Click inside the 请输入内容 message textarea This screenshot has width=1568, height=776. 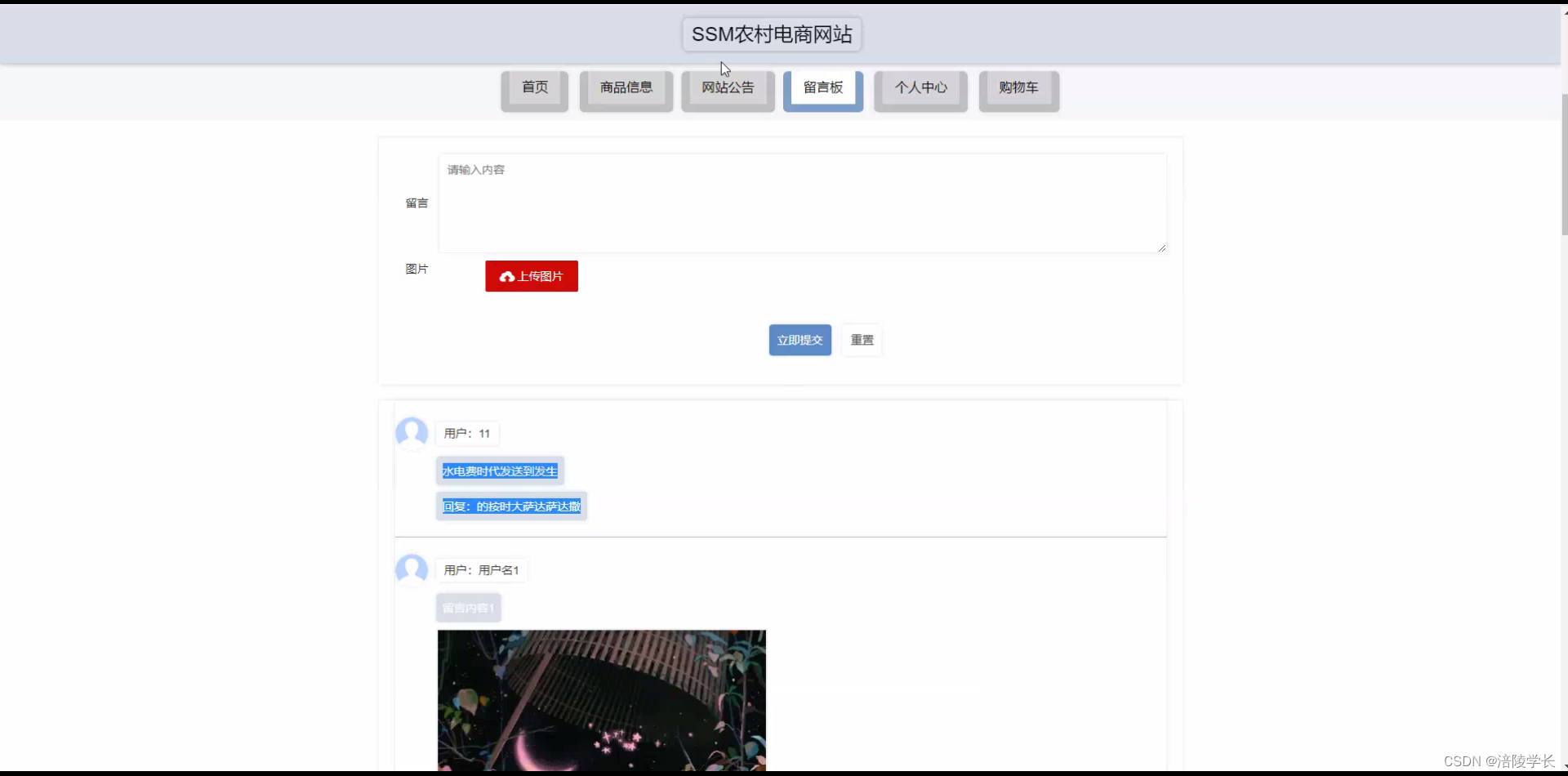[802, 203]
